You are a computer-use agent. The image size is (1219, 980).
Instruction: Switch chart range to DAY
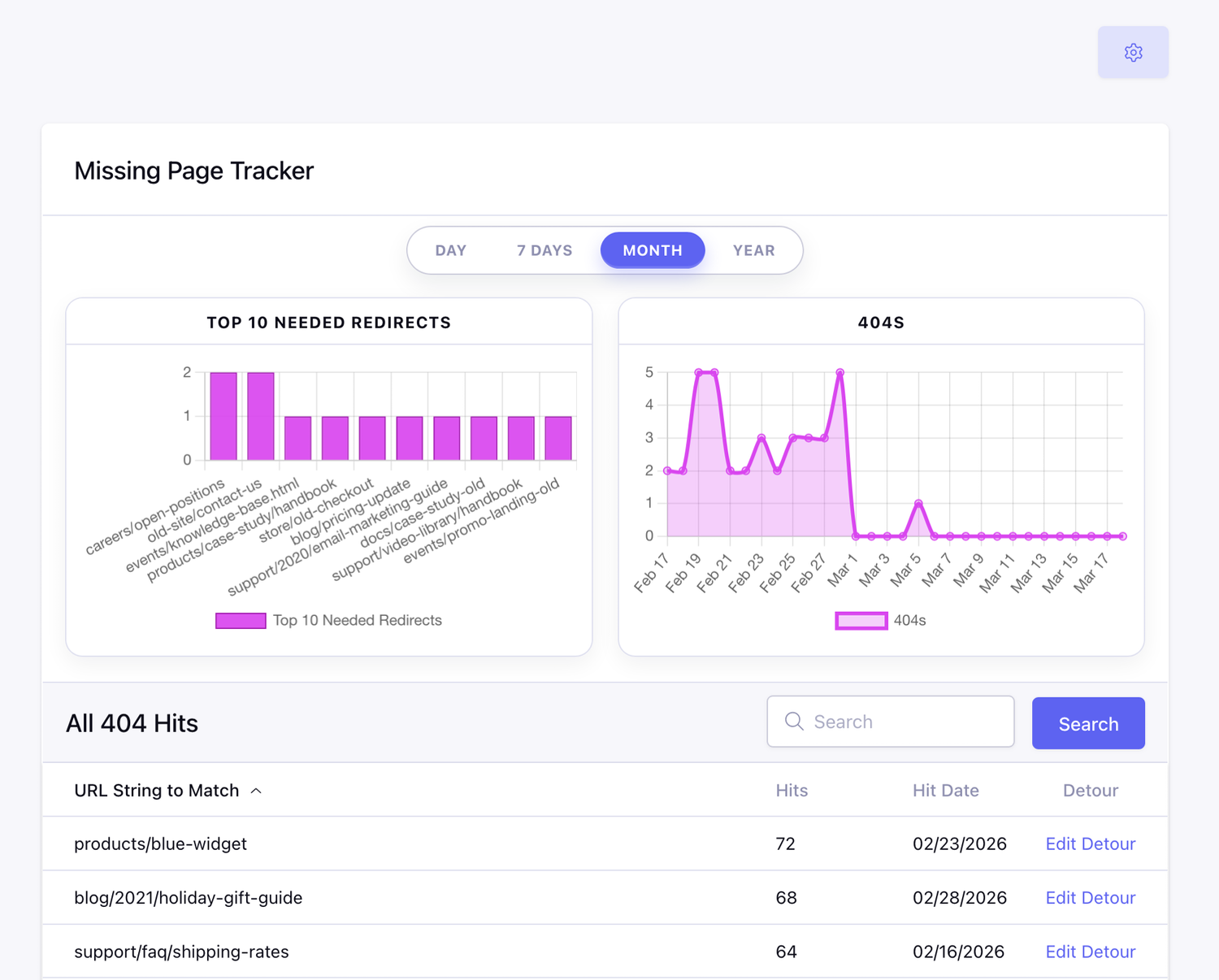point(451,250)
